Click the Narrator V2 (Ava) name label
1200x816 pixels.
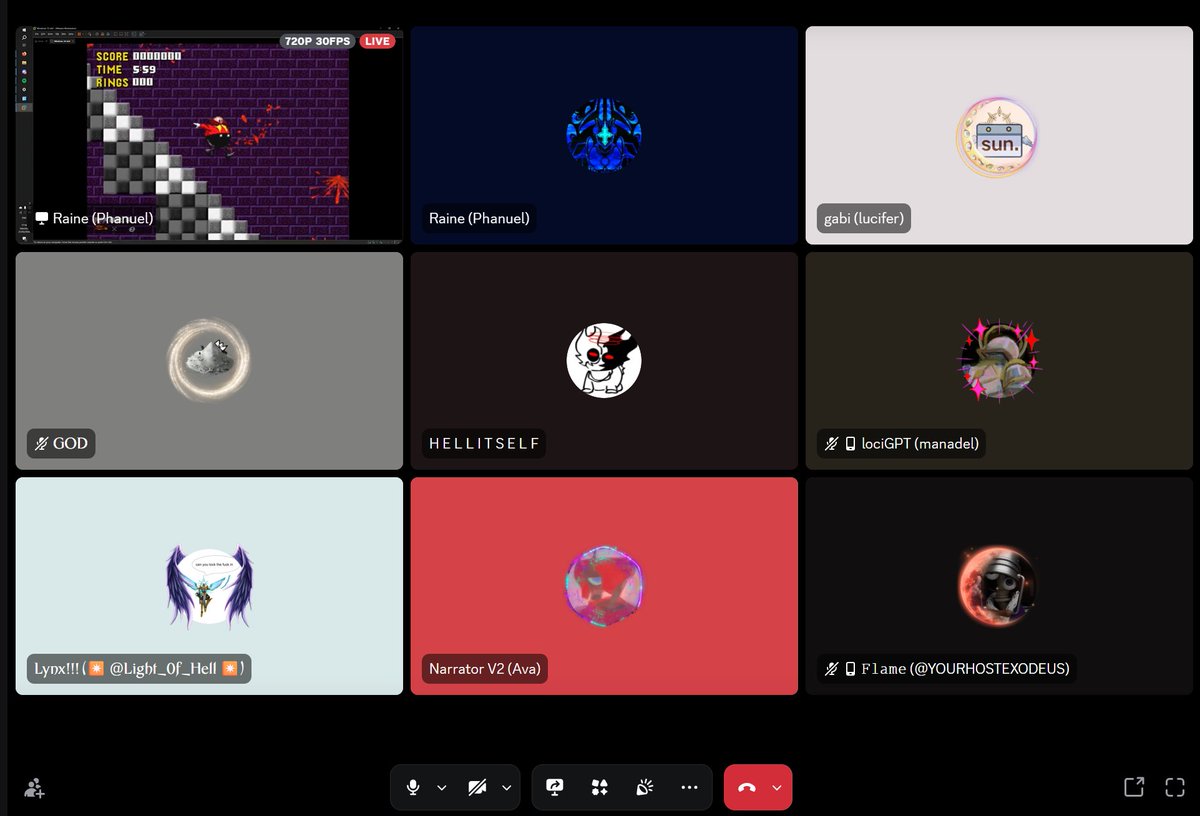(484, 669)
